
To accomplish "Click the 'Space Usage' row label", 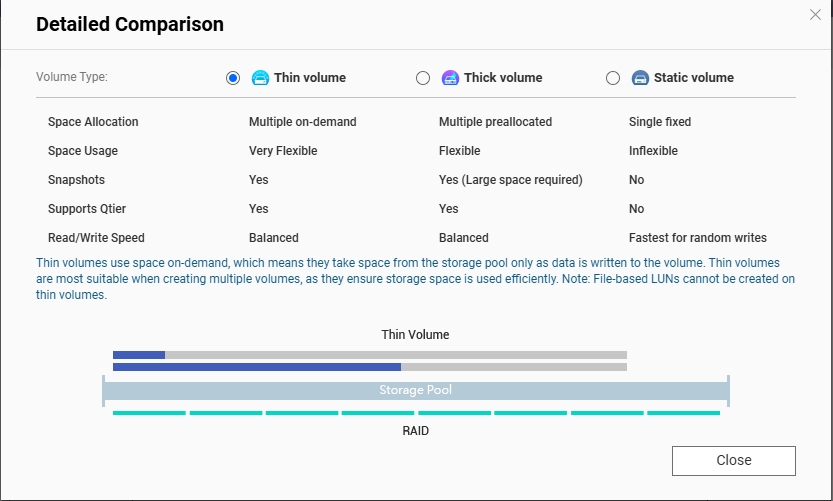I will pyautogui.click(x=83, y=151).
